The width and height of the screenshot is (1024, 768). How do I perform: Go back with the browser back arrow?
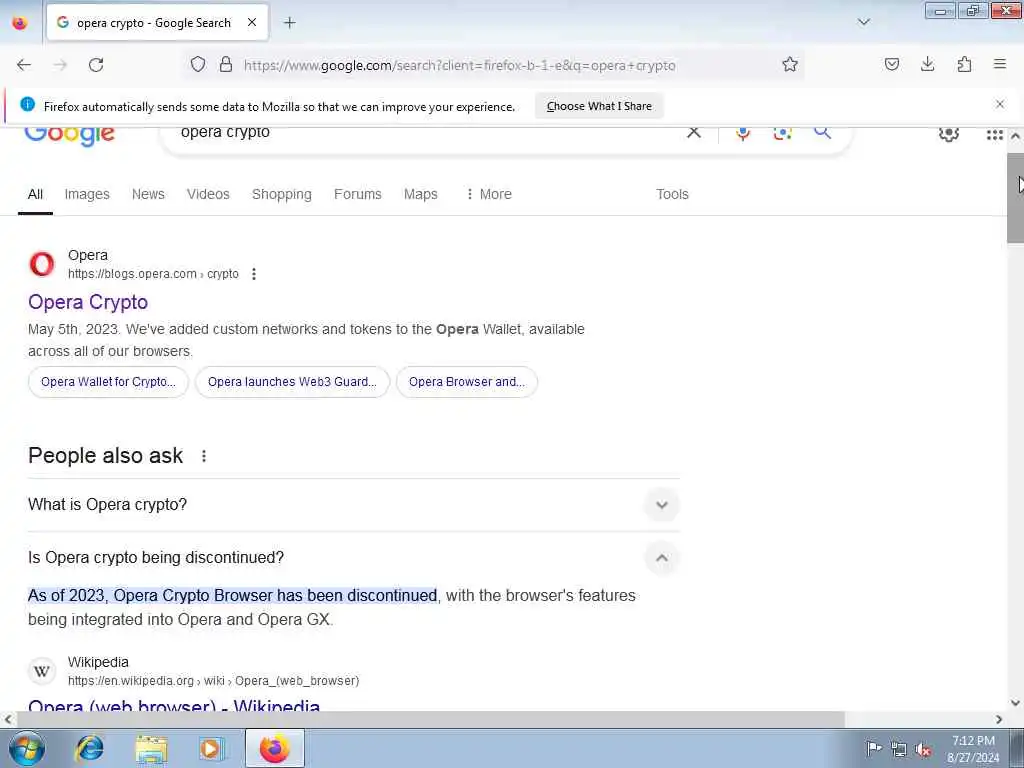pyautogui.click(x=24, y=65)
